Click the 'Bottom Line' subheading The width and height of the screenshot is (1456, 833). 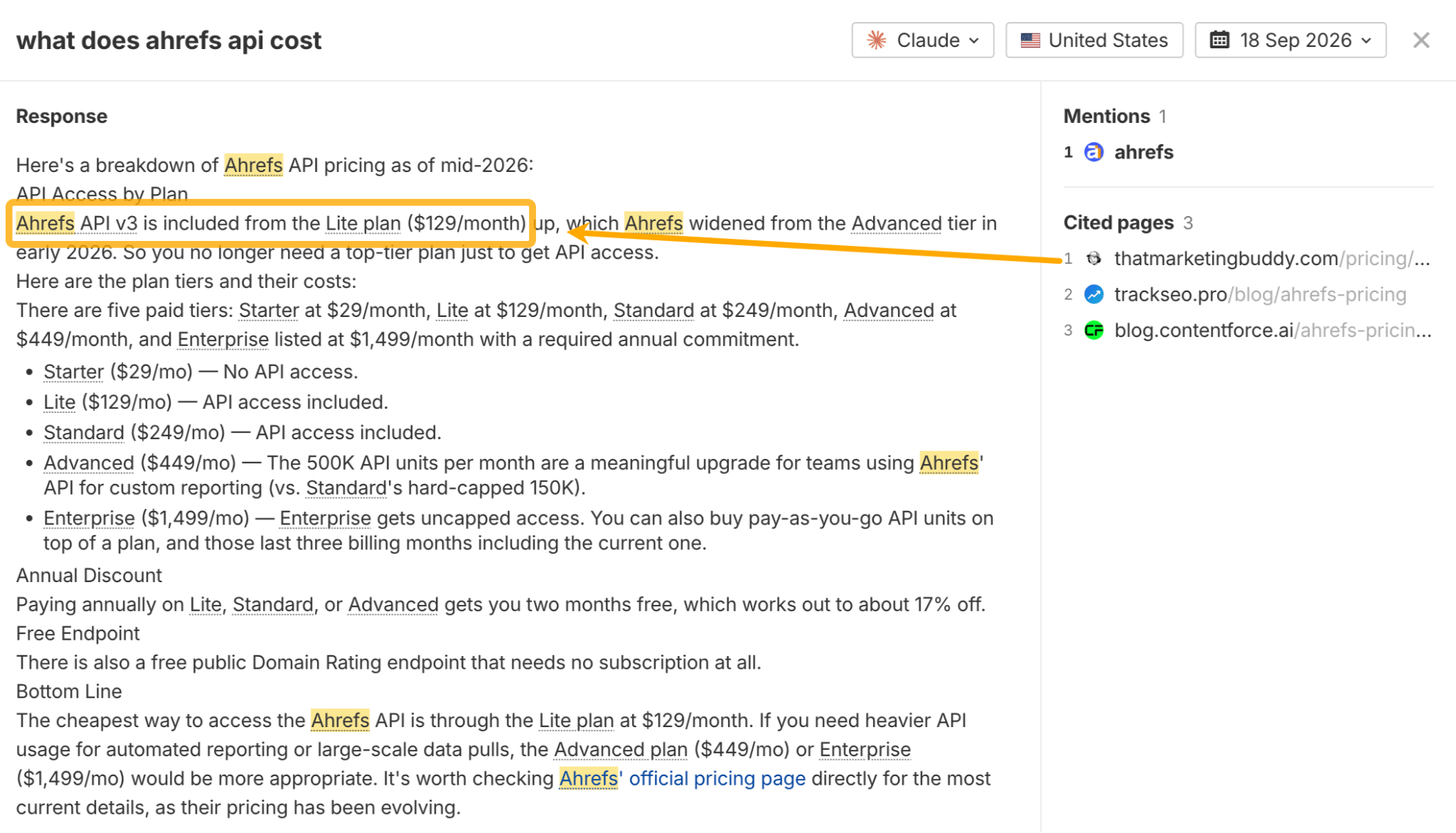coord(69,692)
